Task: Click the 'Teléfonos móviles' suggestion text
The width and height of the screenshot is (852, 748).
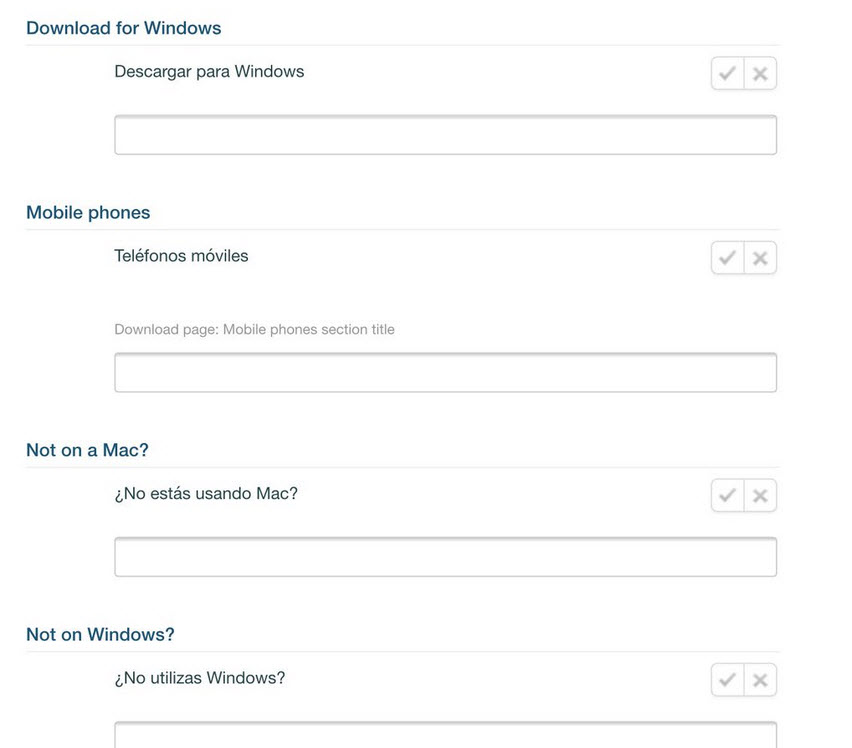Action: coord(181,256)
